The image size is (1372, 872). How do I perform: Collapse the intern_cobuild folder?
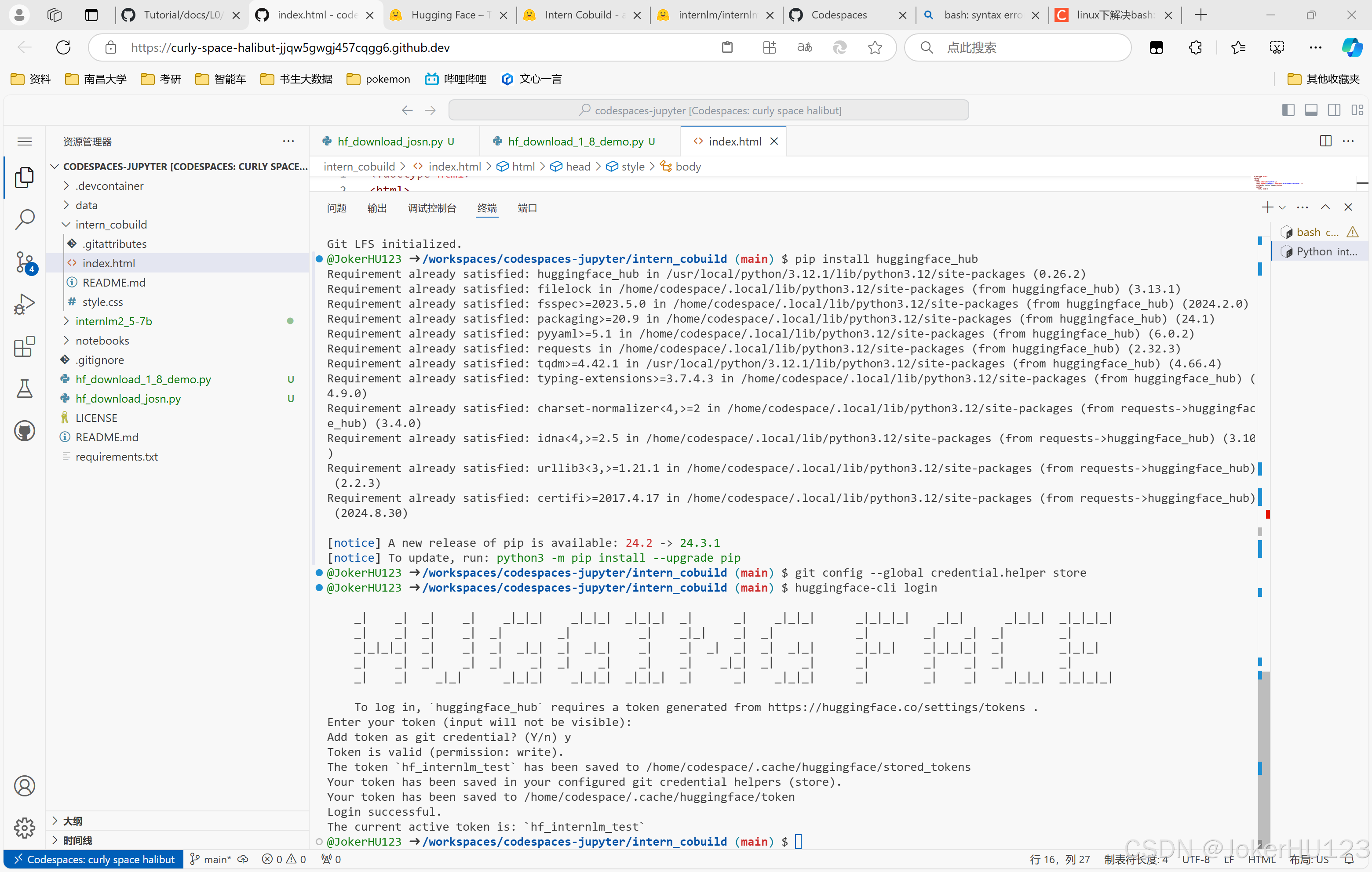(111, 225)
